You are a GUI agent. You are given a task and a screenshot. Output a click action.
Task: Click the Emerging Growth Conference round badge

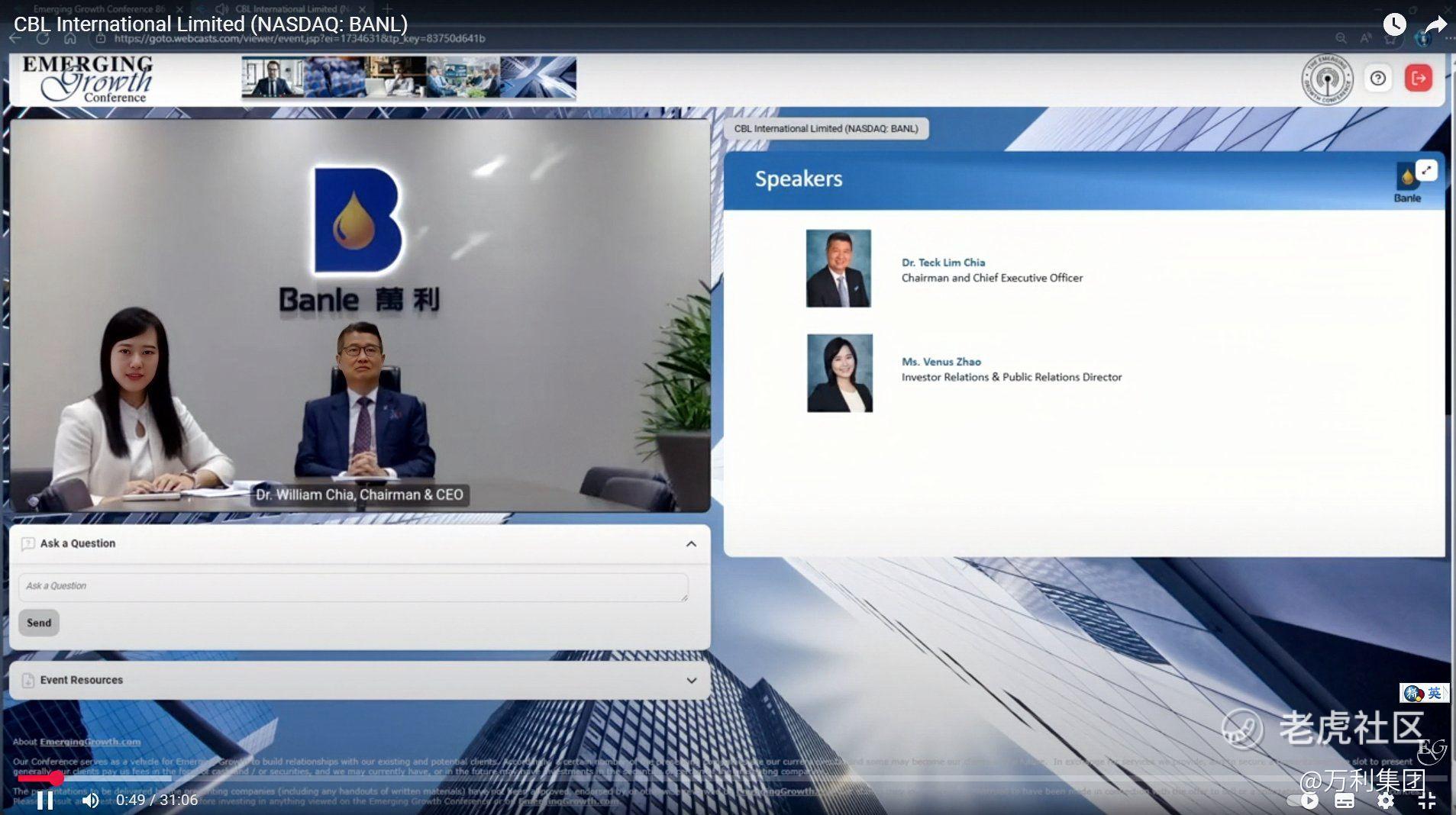[1327, 79]
